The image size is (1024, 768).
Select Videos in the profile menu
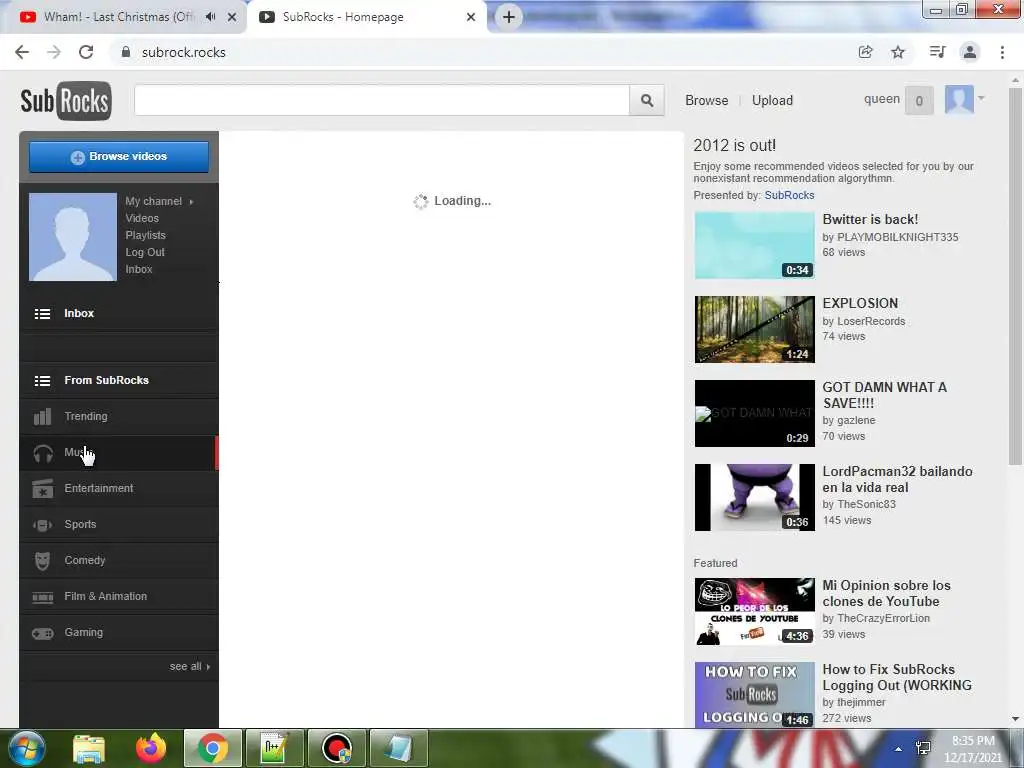coord(142,218)
